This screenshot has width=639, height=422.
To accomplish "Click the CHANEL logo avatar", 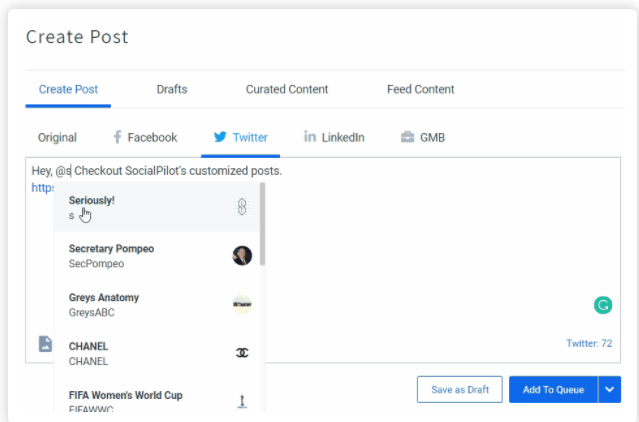I will (x=242, y=353).
